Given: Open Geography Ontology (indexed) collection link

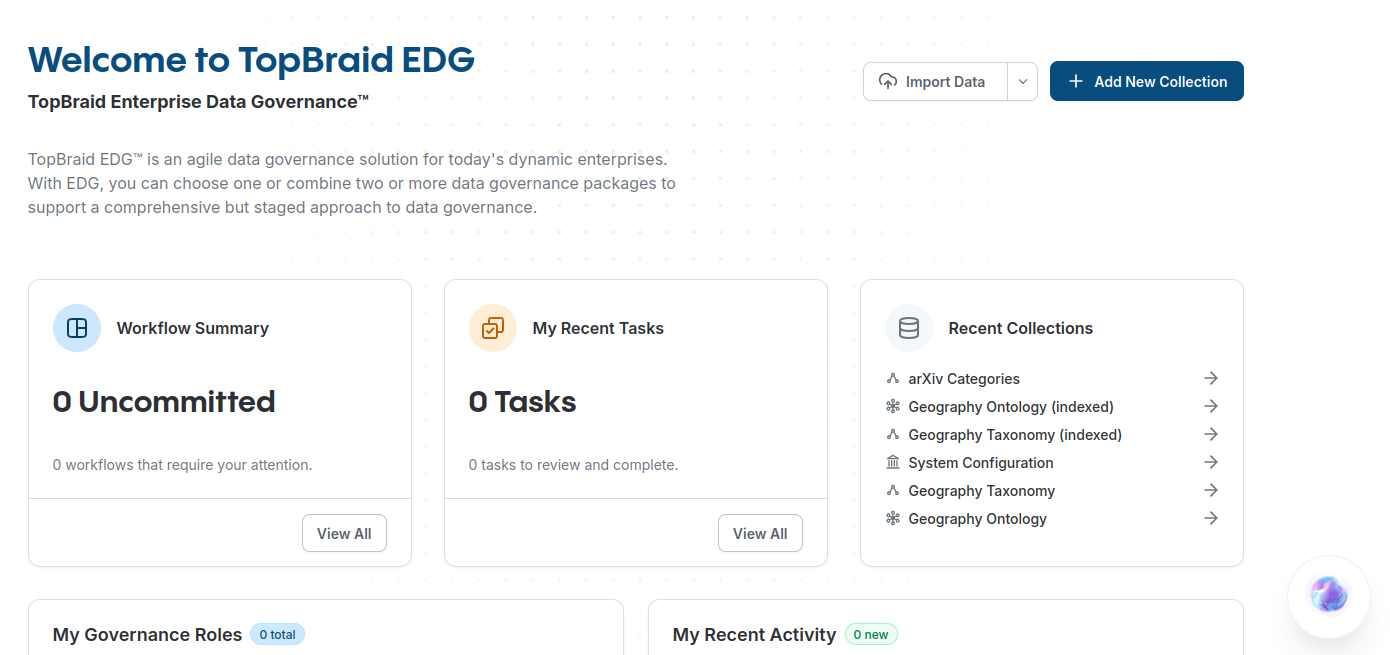Looking at the screenshot, I should pyautogui.click(x=1010, y=407).
